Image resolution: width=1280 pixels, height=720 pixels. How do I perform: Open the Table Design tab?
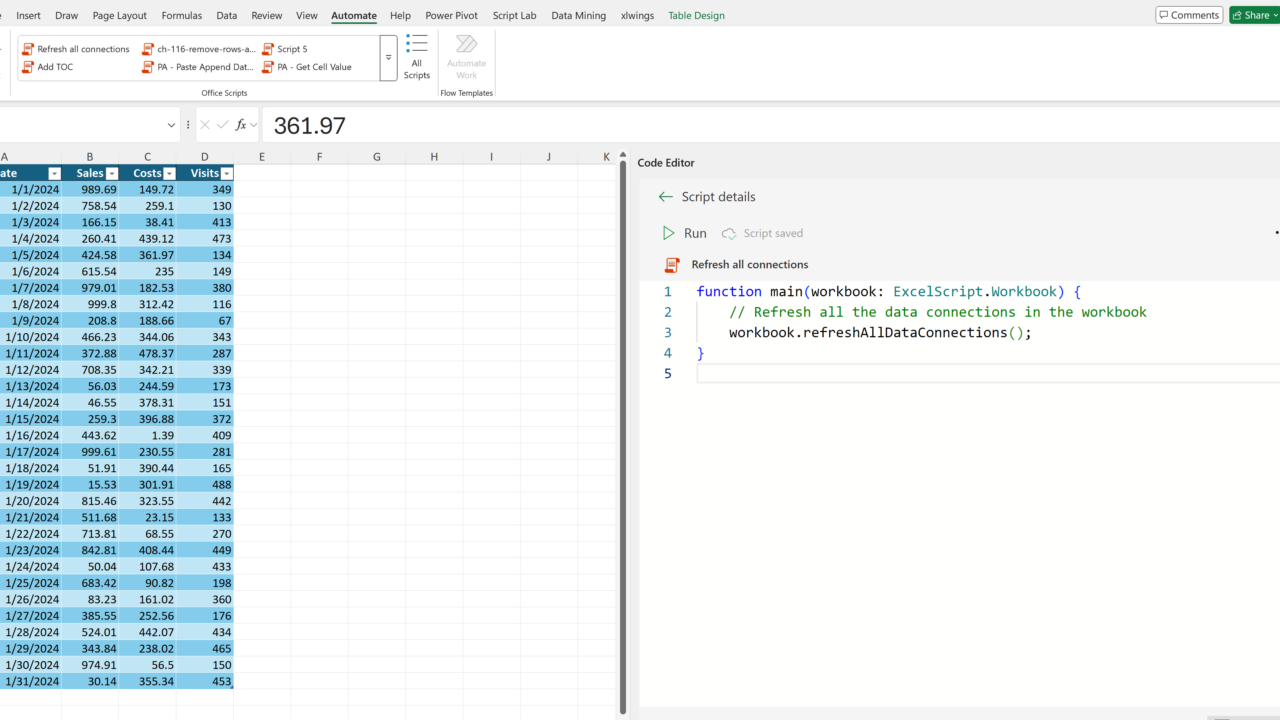click(696, 16)
